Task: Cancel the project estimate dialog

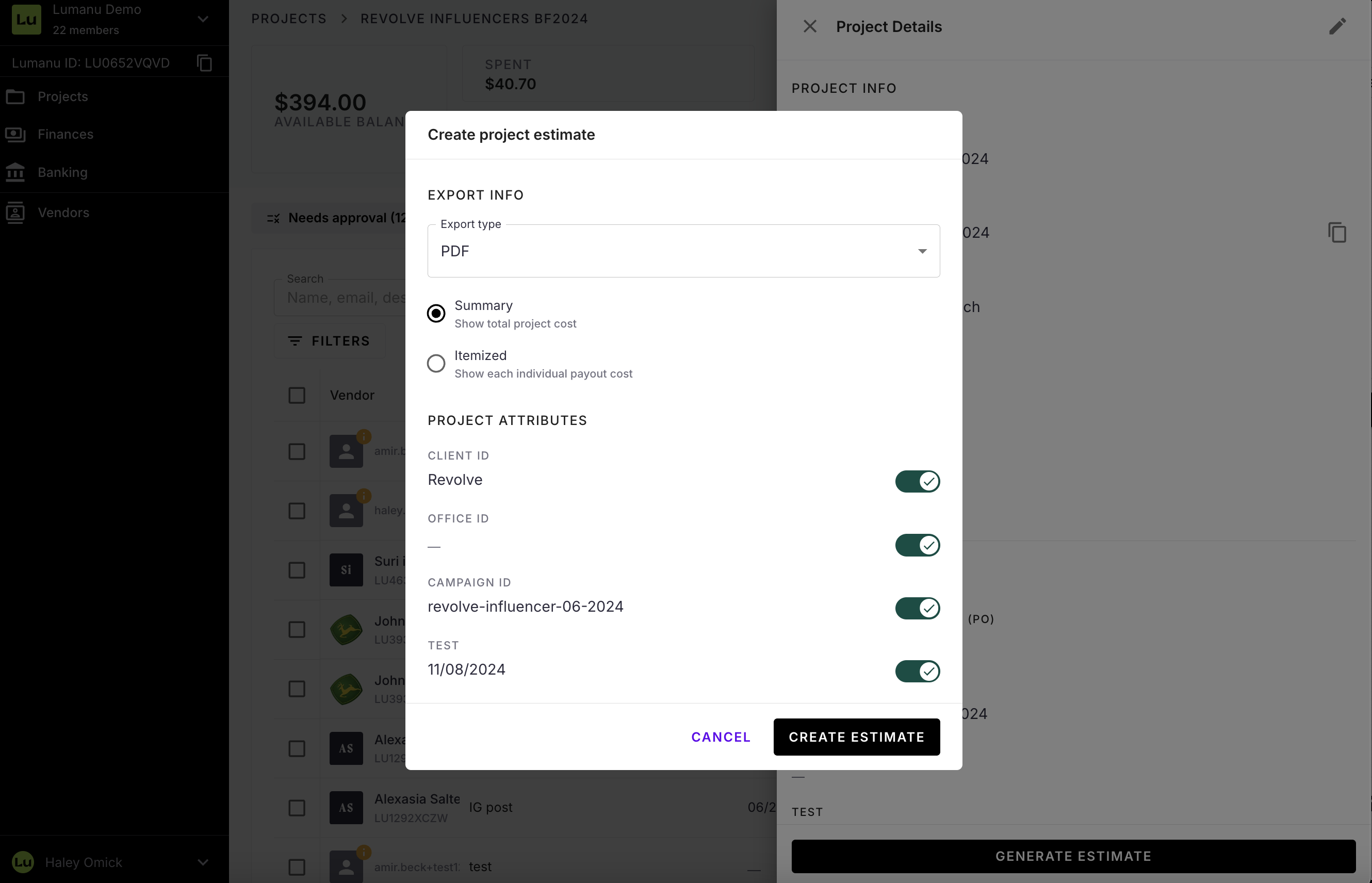Action: (x=721, y=737)
